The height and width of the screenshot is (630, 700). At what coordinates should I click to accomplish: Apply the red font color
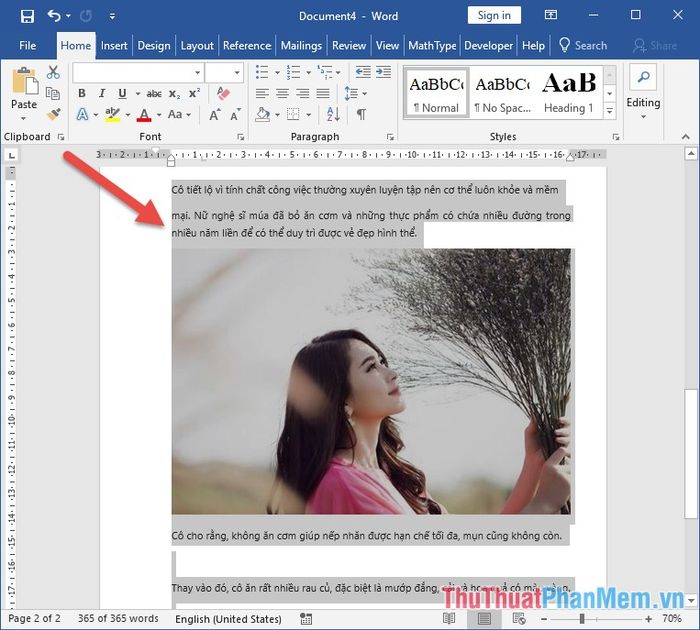coord(144,115)
